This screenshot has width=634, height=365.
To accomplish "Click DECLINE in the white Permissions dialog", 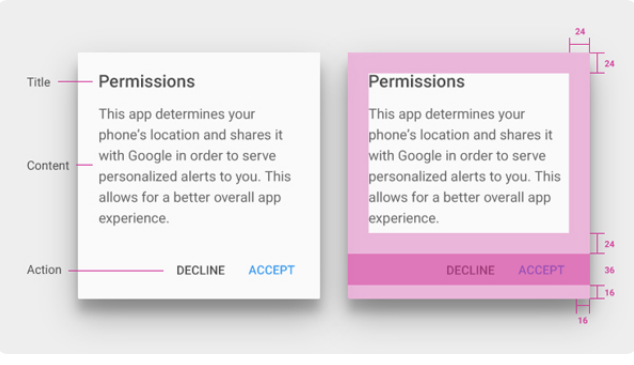I will 201,270.
